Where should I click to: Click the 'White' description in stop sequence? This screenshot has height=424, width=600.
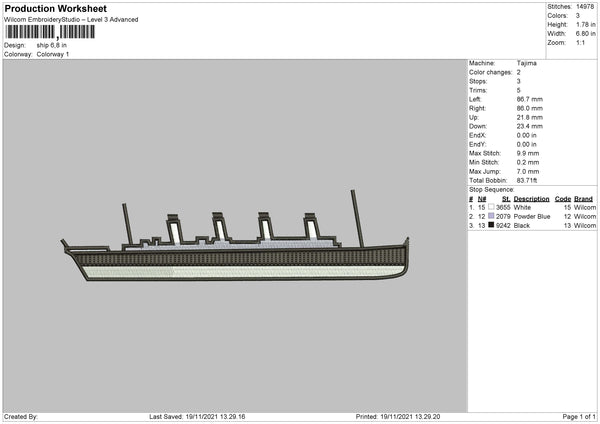click(x=522, y=207)
